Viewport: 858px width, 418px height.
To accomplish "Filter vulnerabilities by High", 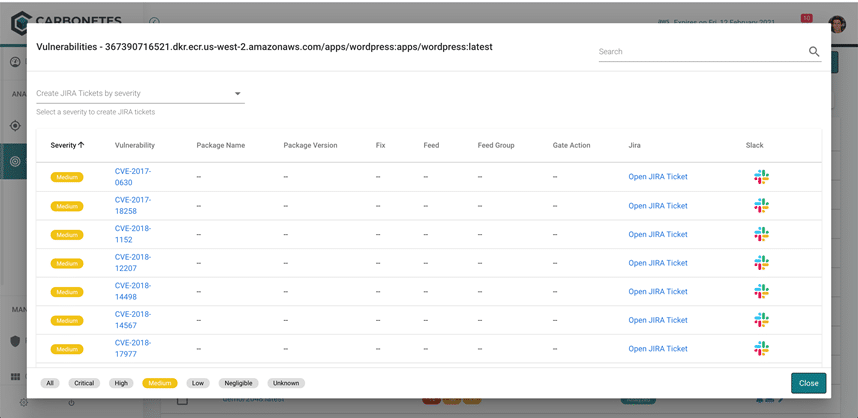I will coord(121,383).
